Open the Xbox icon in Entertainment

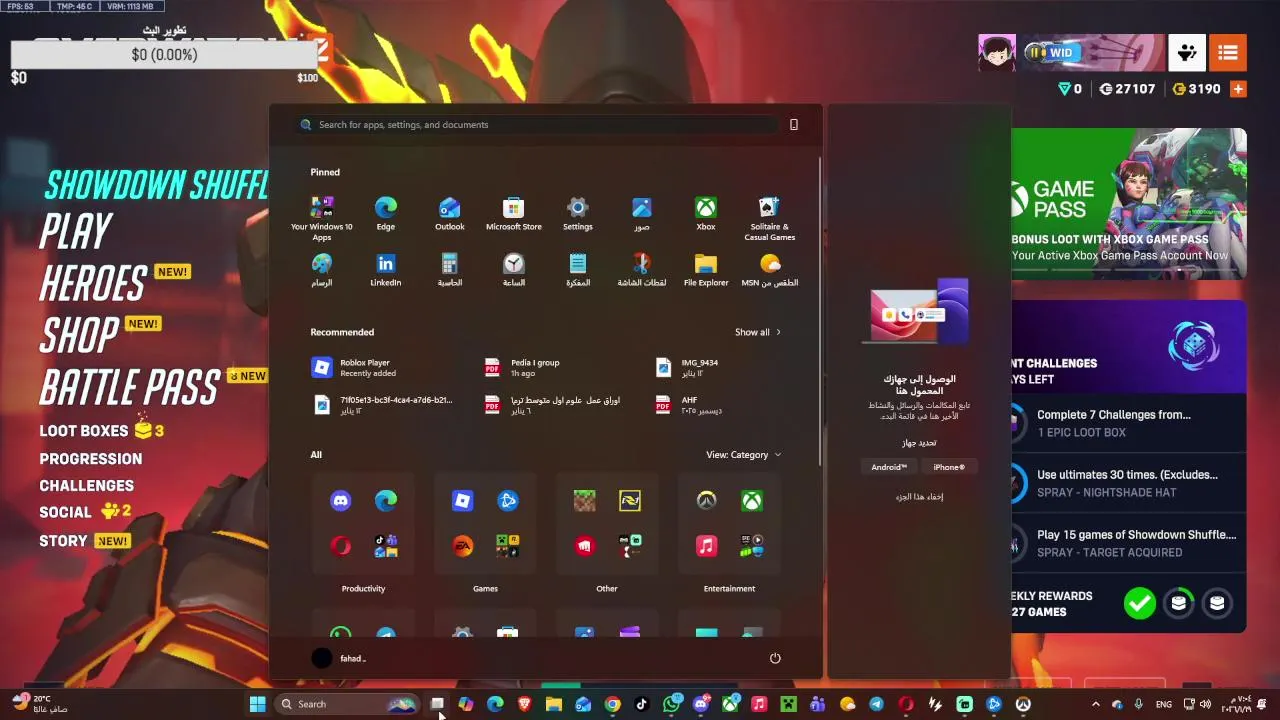click(x=752, y=501)
